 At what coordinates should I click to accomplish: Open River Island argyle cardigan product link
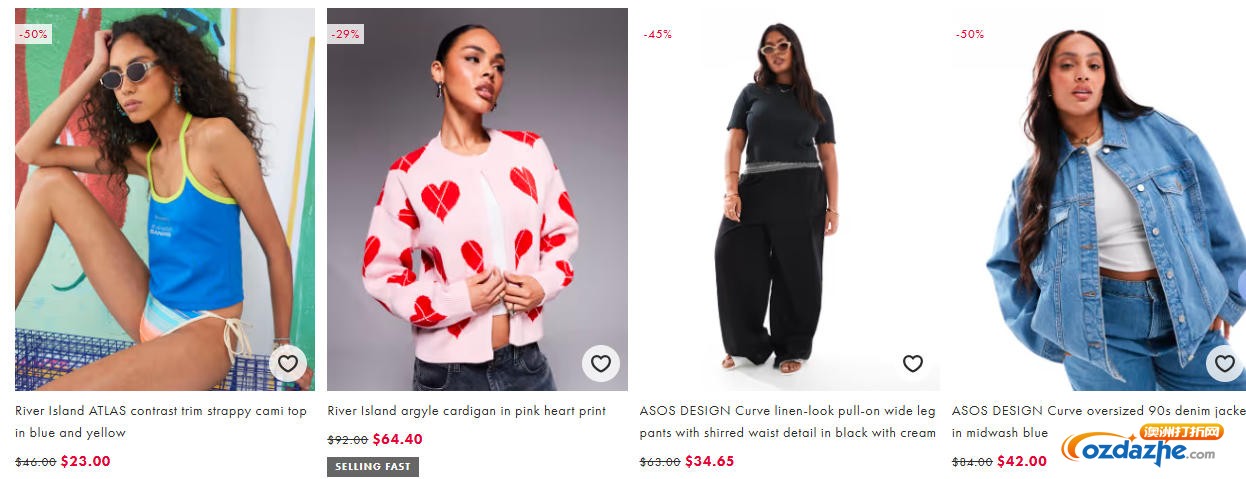pyautogui.click(x=466, y=411)
